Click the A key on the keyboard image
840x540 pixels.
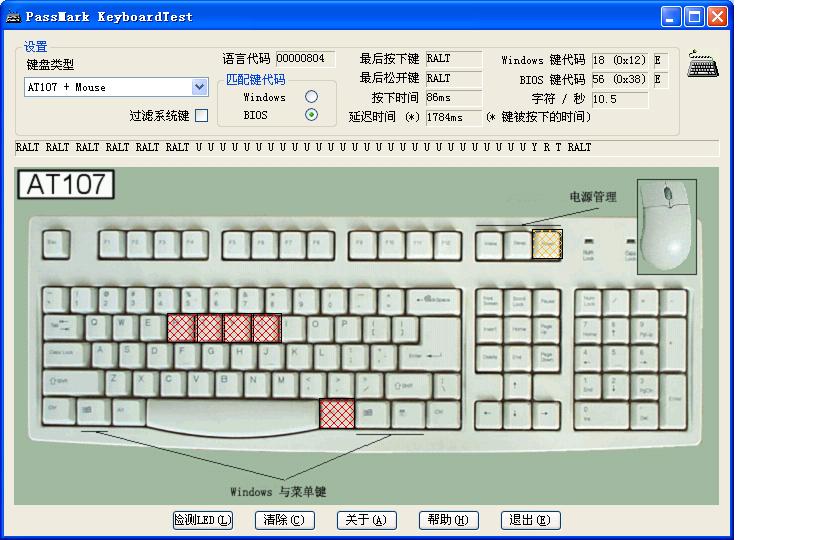[x=103, y=355]
